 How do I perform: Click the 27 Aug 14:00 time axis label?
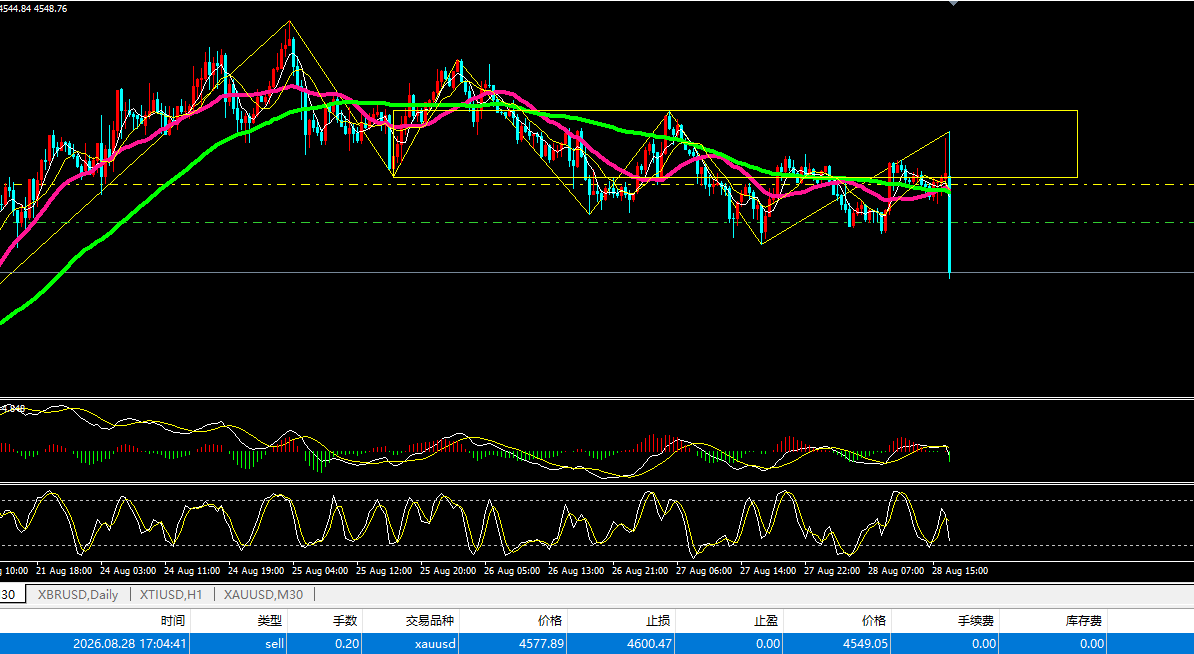click(768, 570)
